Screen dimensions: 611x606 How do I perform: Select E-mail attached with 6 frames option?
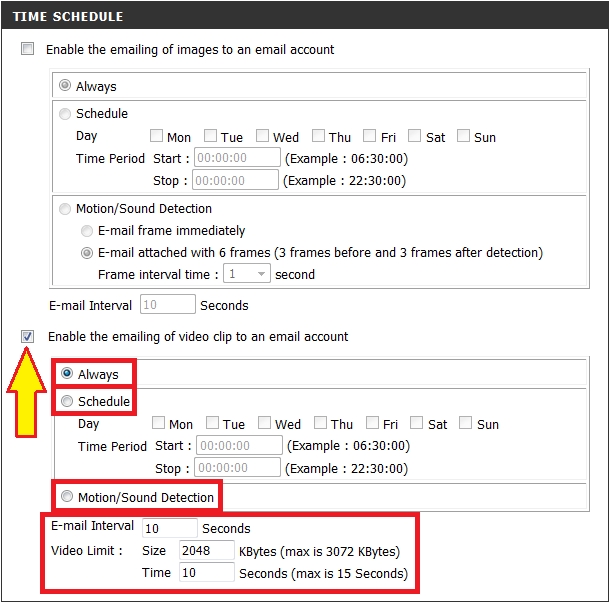tap(87, 253)
